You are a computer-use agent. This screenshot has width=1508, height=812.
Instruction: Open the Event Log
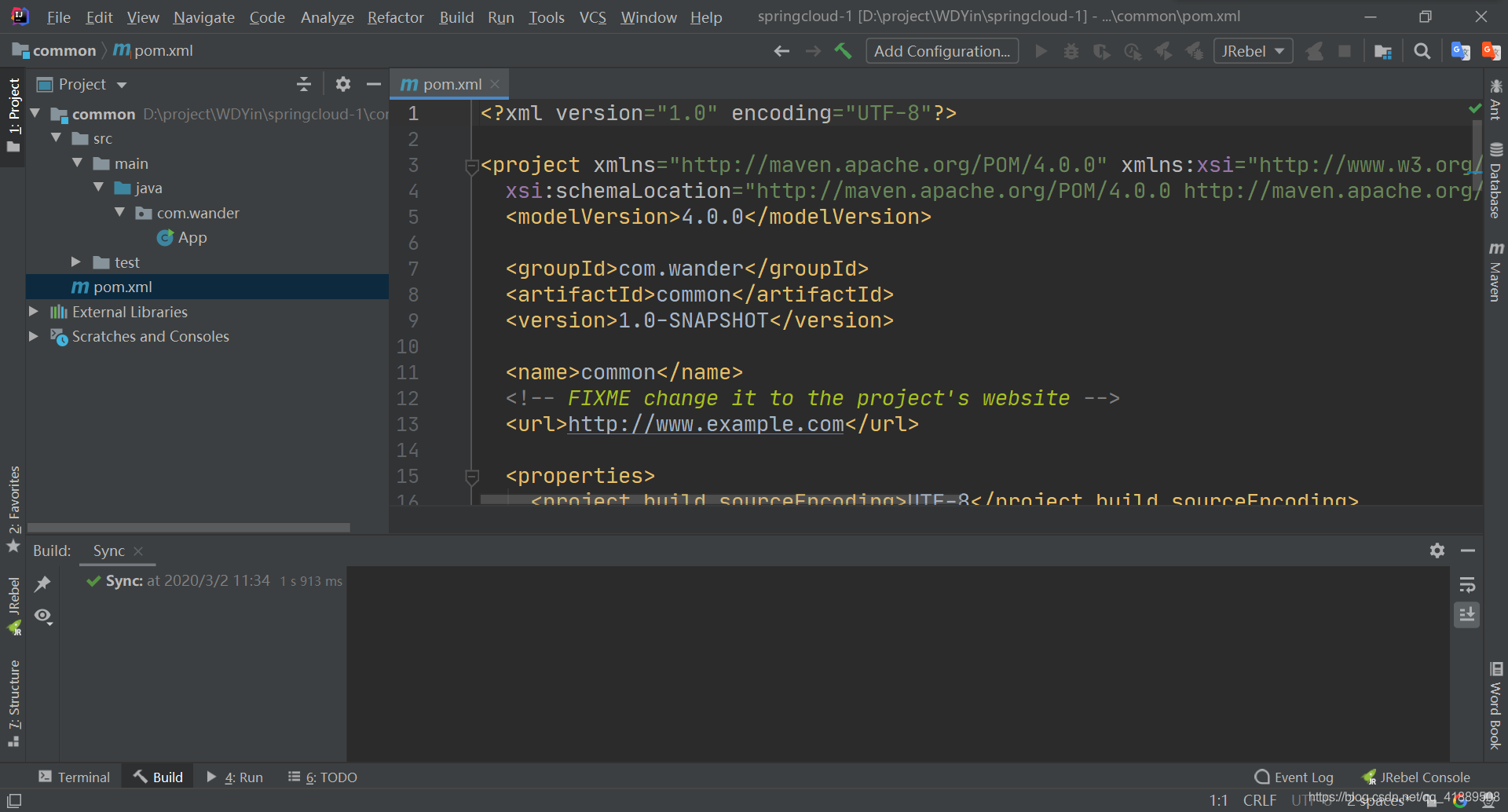[x=1294, y=777]
